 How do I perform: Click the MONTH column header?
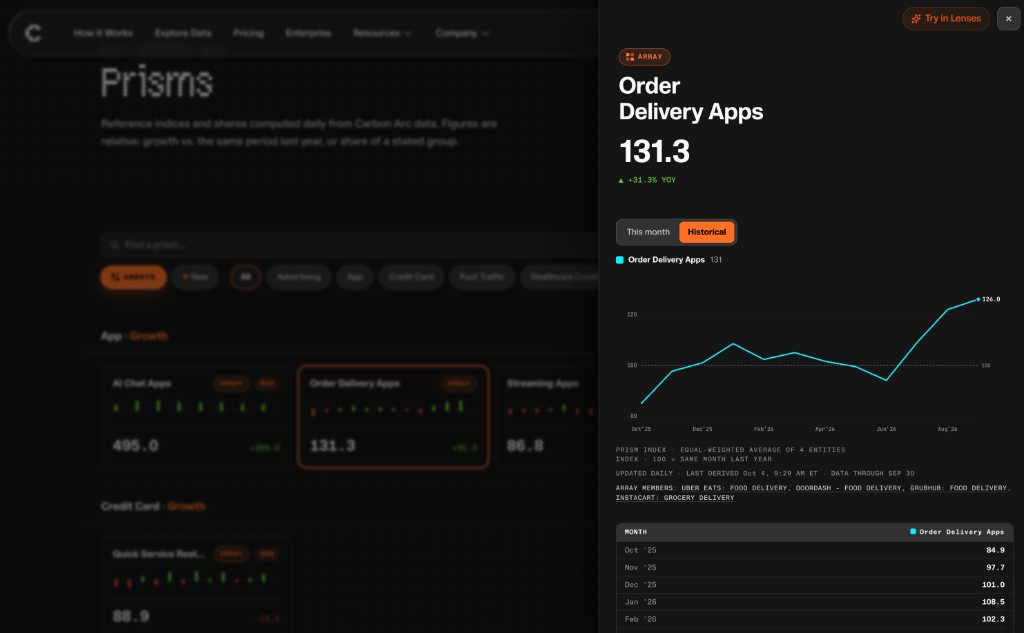click(x=635, y=532)
